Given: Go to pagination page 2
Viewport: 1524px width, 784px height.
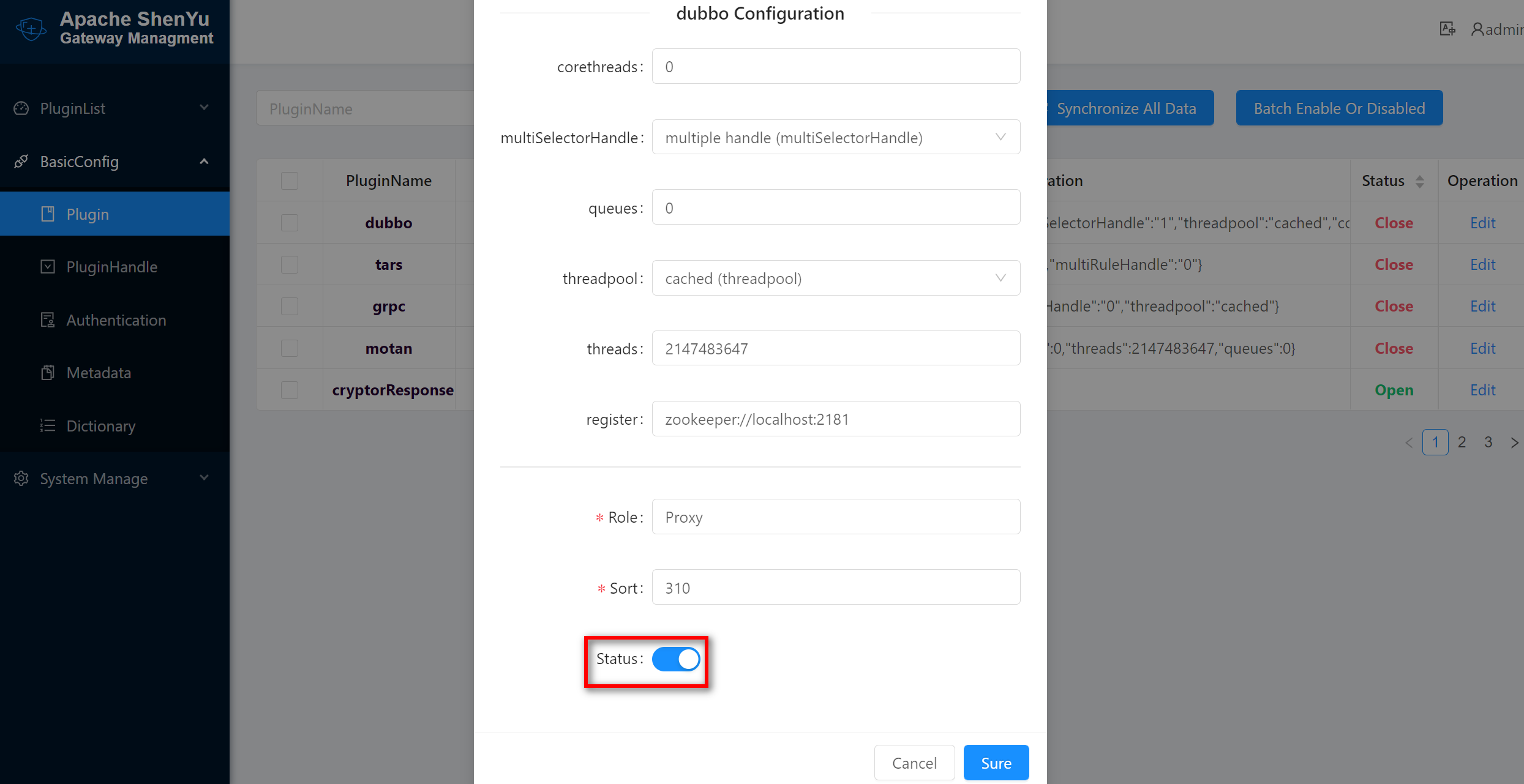Looking at the screenshot, I should click(1462, 442).
